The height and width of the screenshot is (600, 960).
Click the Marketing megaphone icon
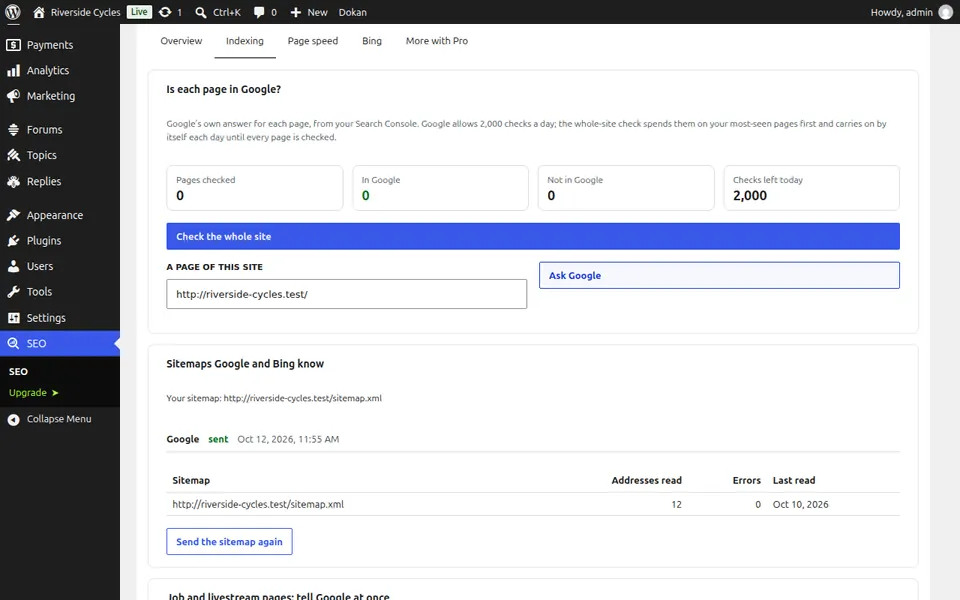point(13,96)
